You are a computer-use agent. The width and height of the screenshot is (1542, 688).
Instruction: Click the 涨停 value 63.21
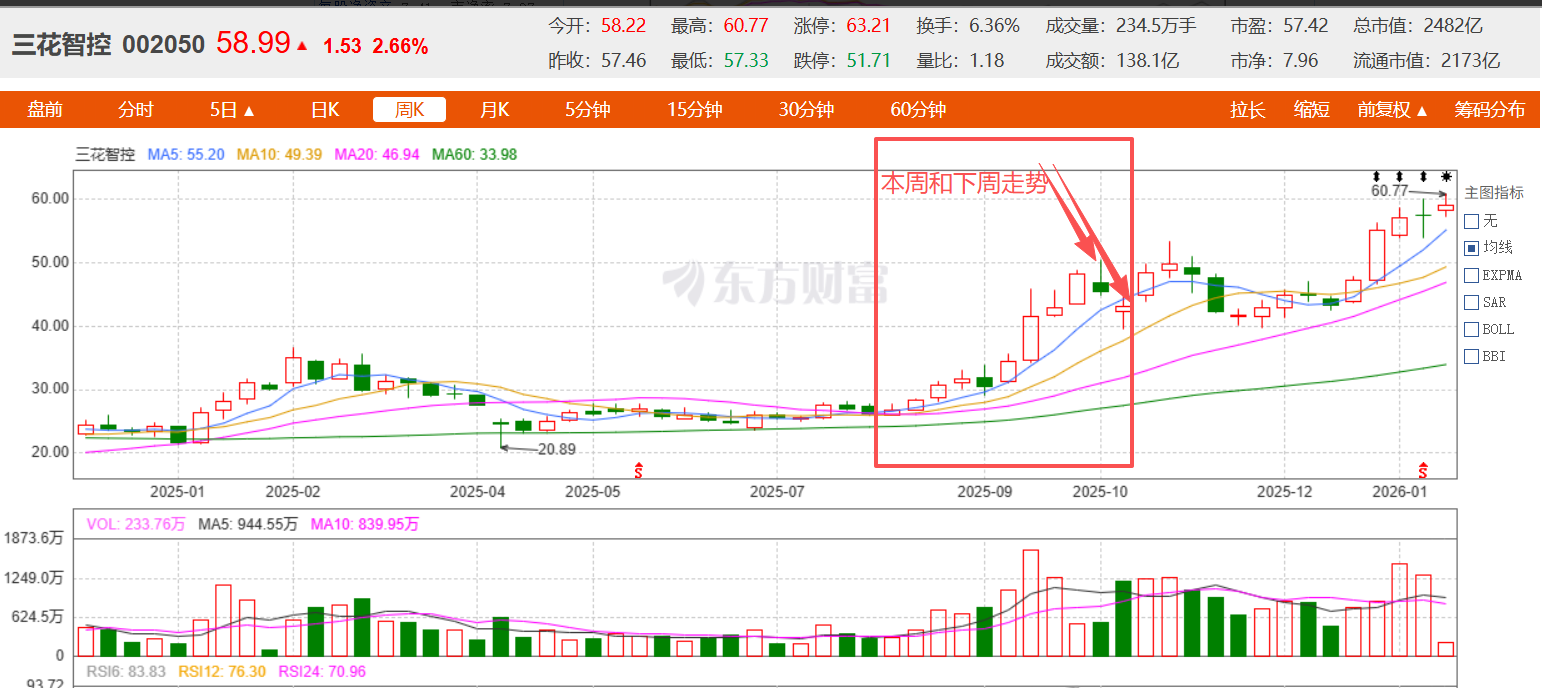[869, 26]
